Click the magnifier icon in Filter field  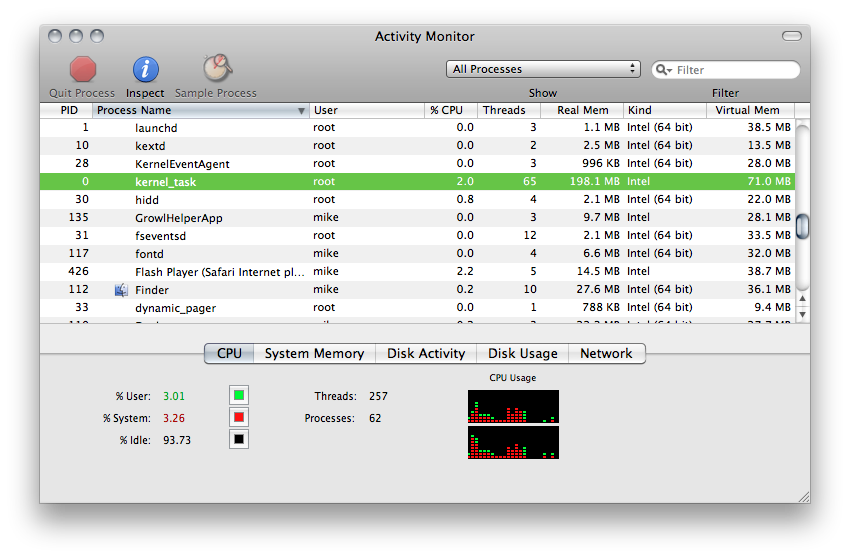click(664, 69)
